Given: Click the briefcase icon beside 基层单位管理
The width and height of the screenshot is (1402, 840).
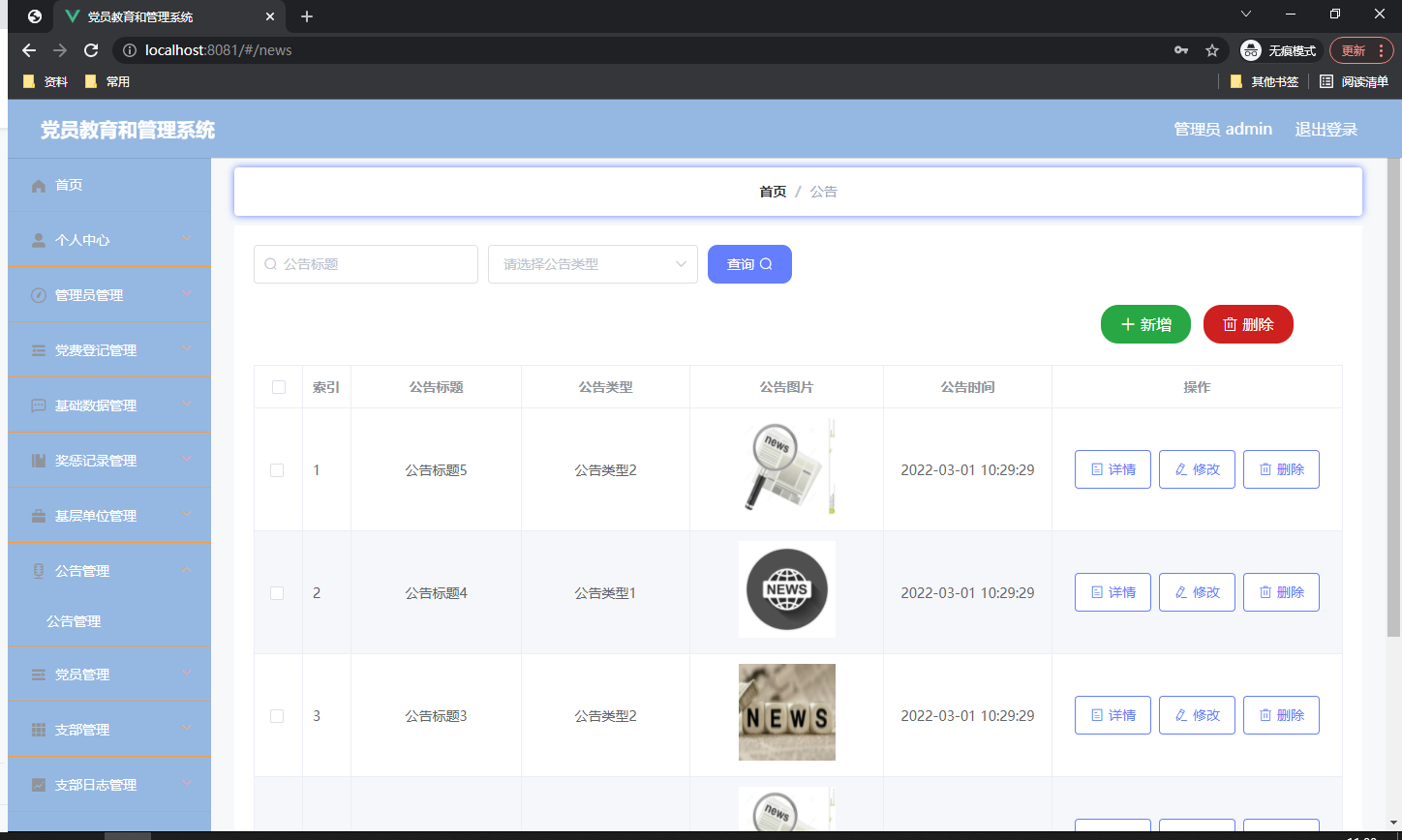Looking at the screenshot, I should point(39,516).
